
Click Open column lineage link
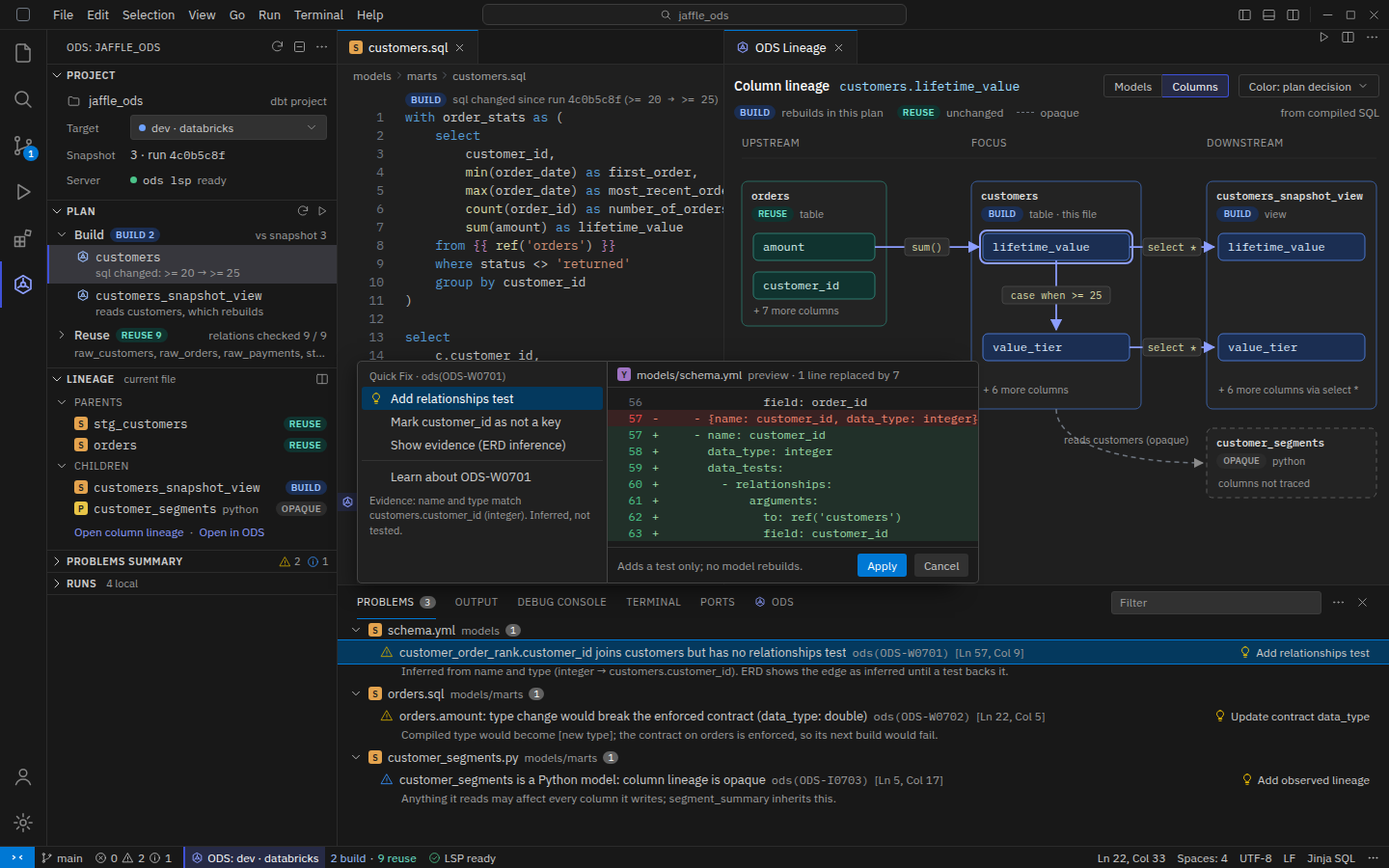point(128,532)
